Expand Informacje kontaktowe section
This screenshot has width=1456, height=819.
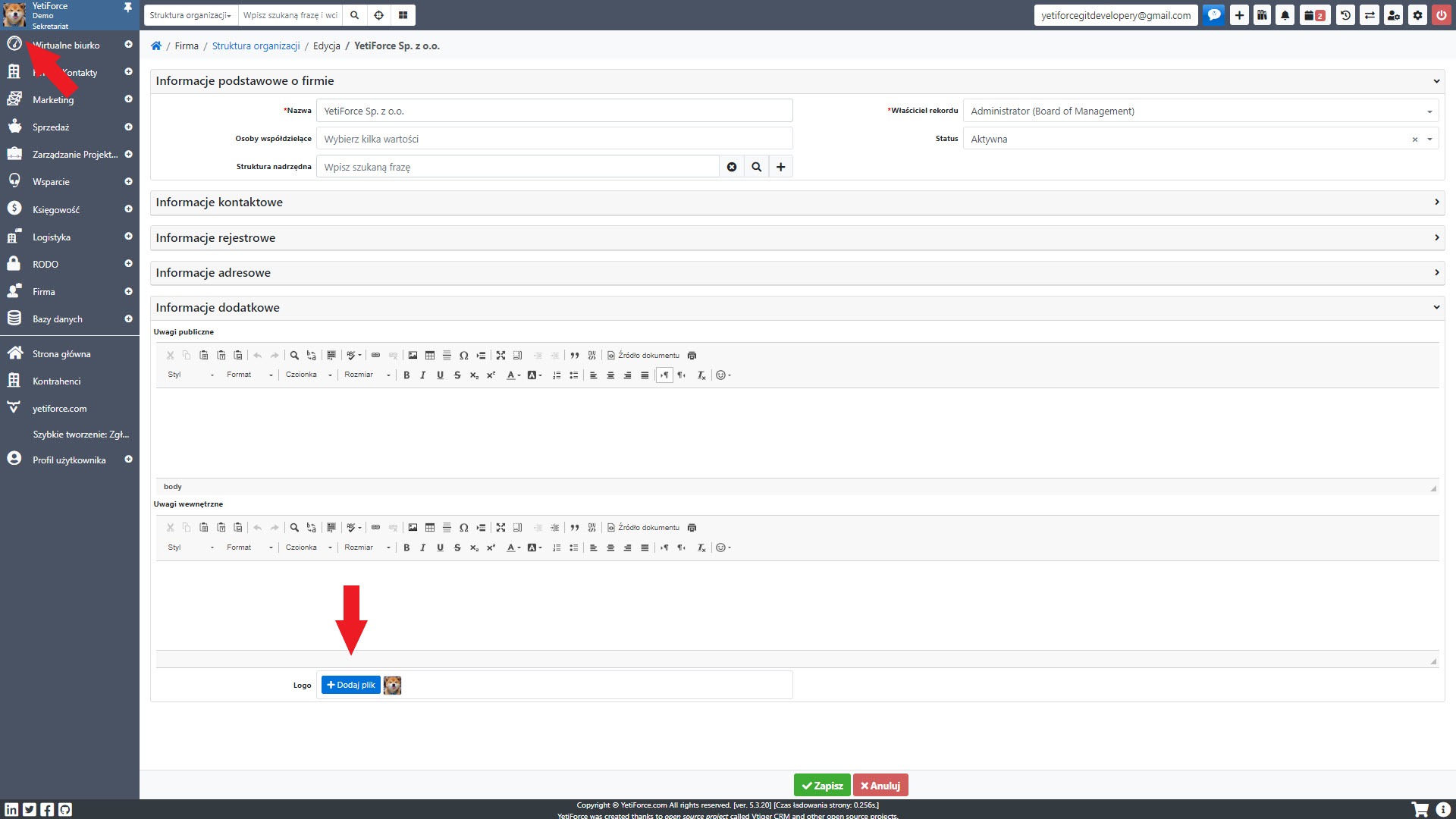pos(797,202)
